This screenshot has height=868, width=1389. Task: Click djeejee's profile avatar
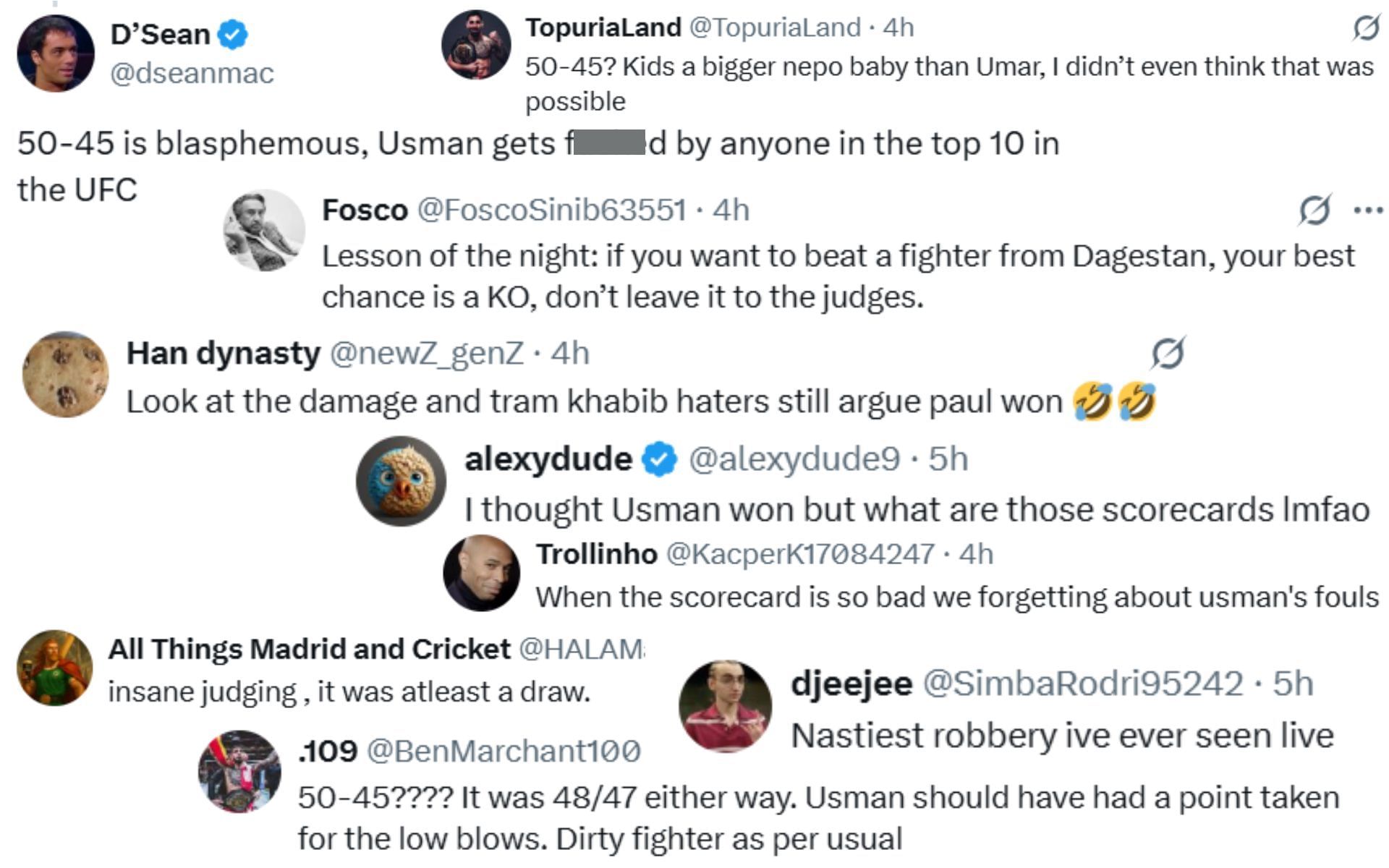click(x=725, y=706)
